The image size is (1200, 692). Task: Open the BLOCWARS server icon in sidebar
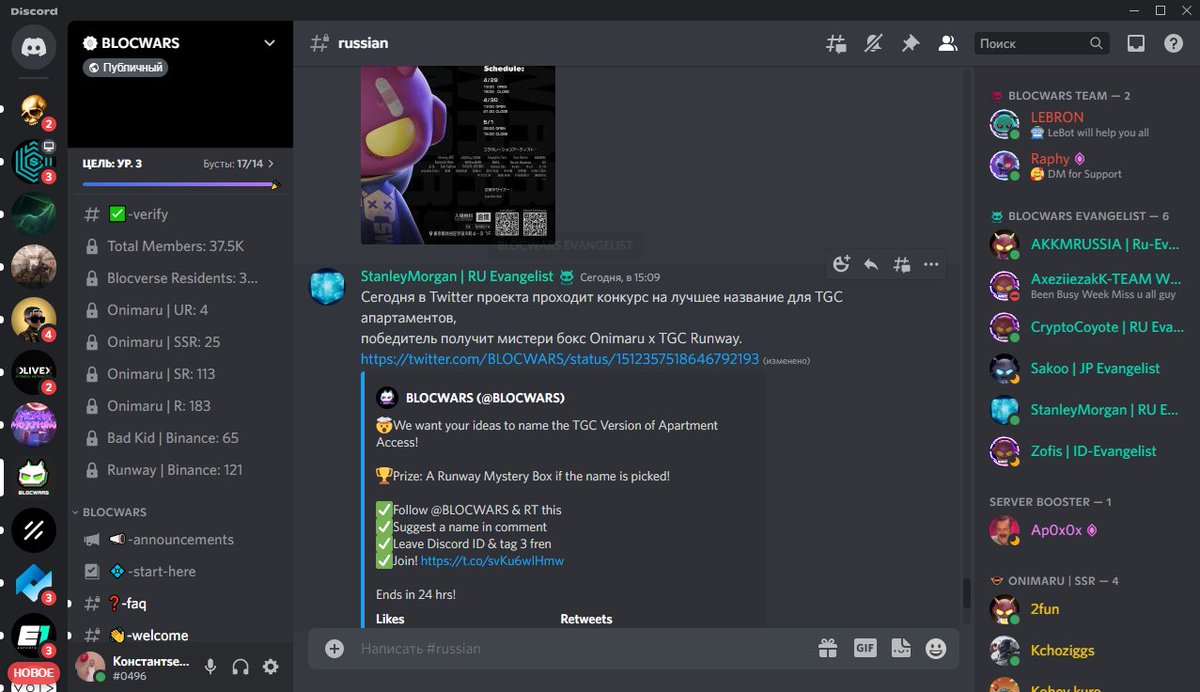(34, 478)
